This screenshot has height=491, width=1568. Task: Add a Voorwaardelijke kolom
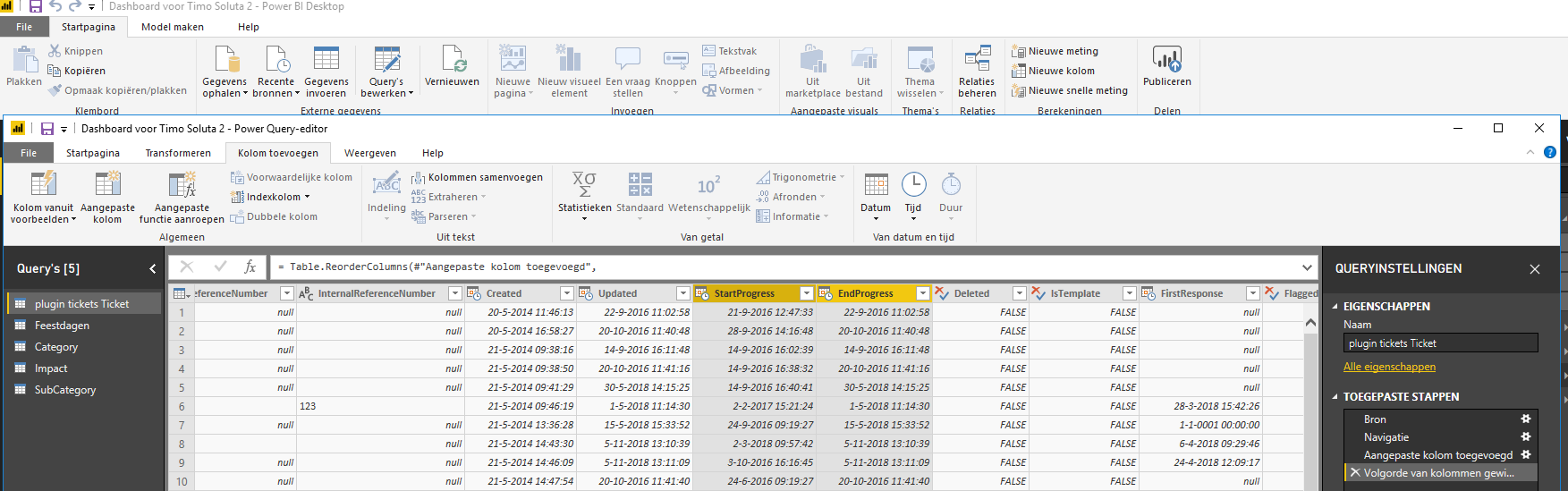pos(292,177)
